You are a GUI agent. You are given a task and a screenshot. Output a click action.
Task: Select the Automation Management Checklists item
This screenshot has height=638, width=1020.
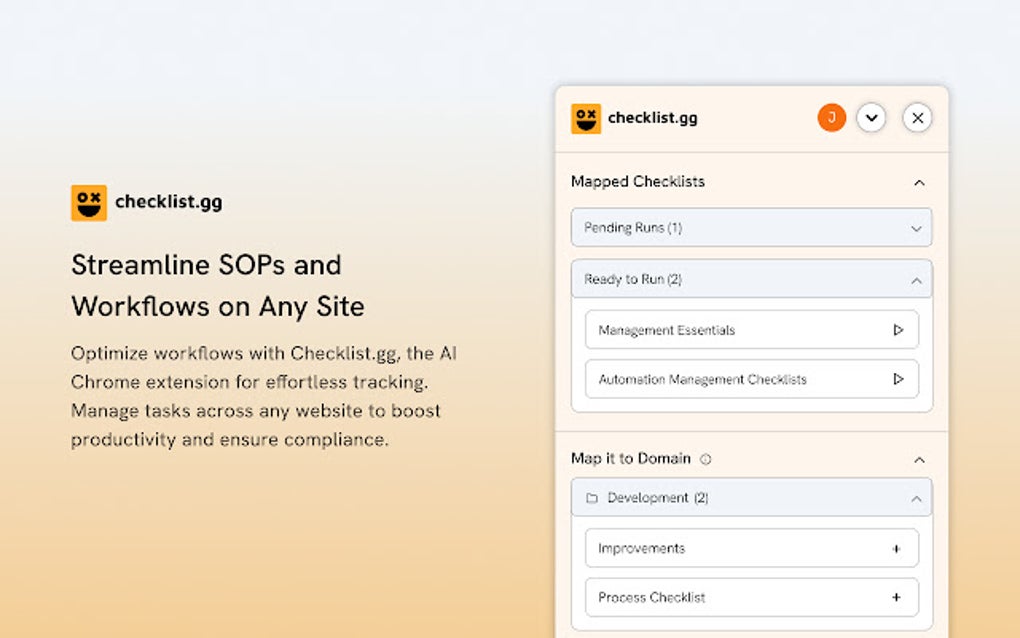[x=702, y=380]
